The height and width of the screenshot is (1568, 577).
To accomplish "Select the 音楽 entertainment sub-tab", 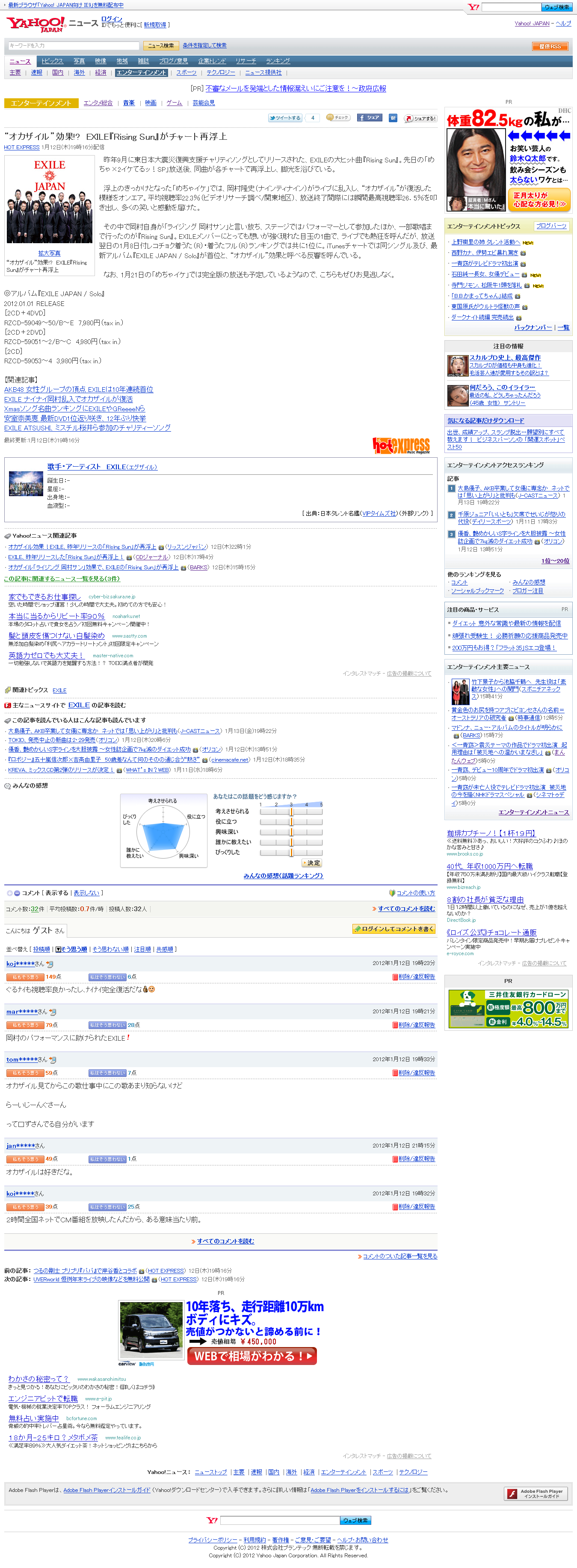I will point(129,103).
